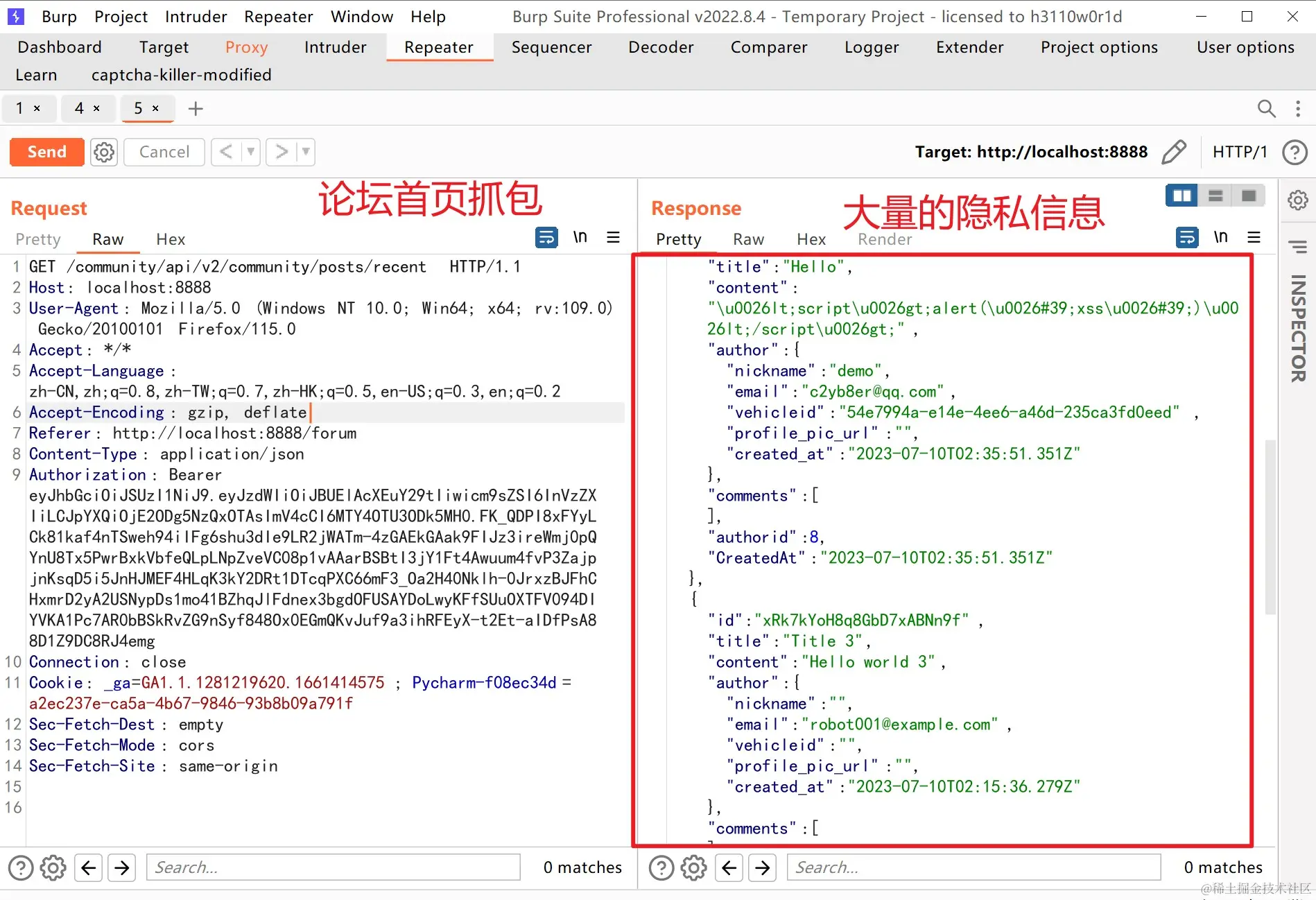This screenshot has height=900, width=1316.
Task: Open help icon next to HTTP/1
Action: [x=1295, y=152]
